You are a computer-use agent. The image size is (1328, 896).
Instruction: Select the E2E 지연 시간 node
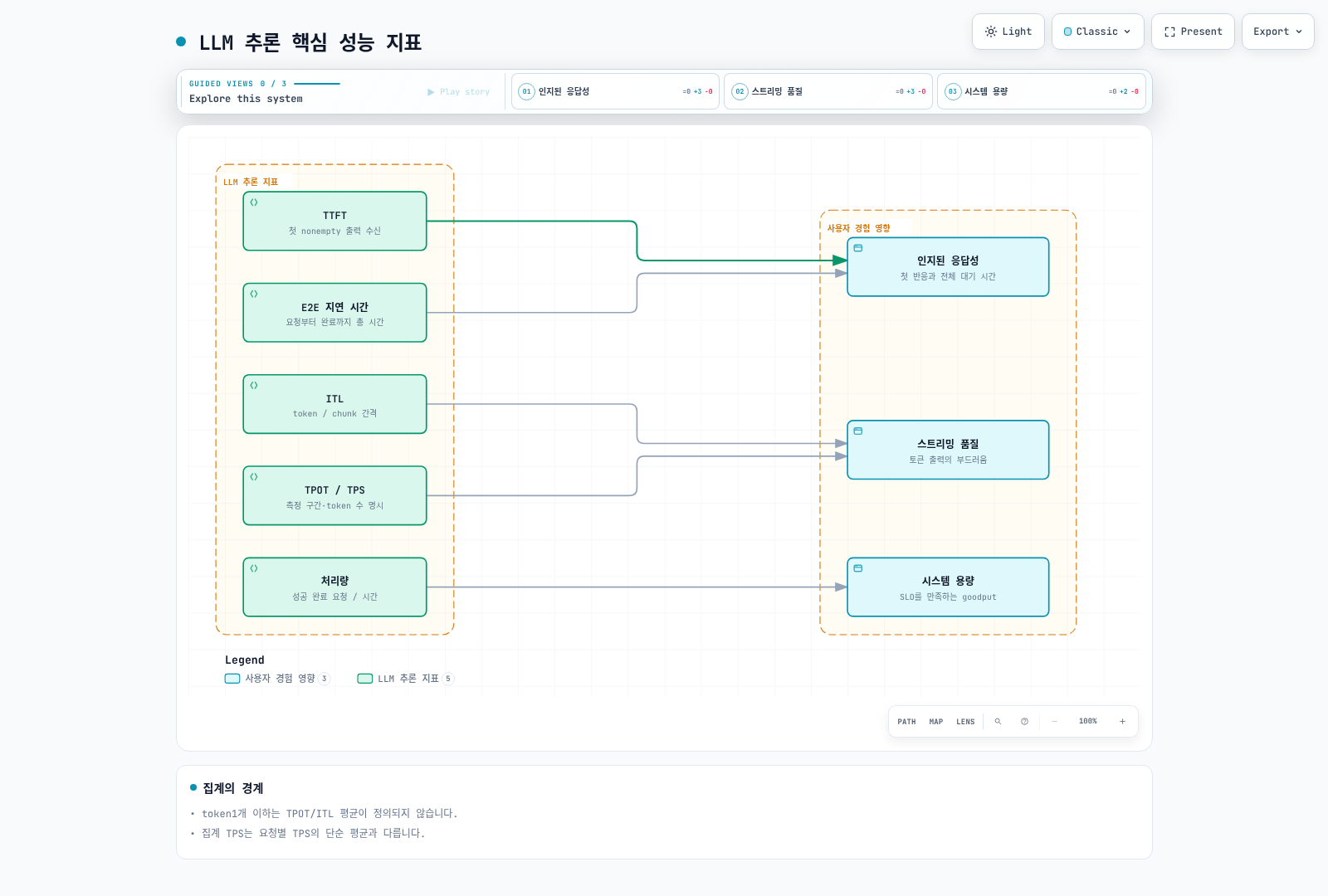pyautogui.click(x=334, y=313)
